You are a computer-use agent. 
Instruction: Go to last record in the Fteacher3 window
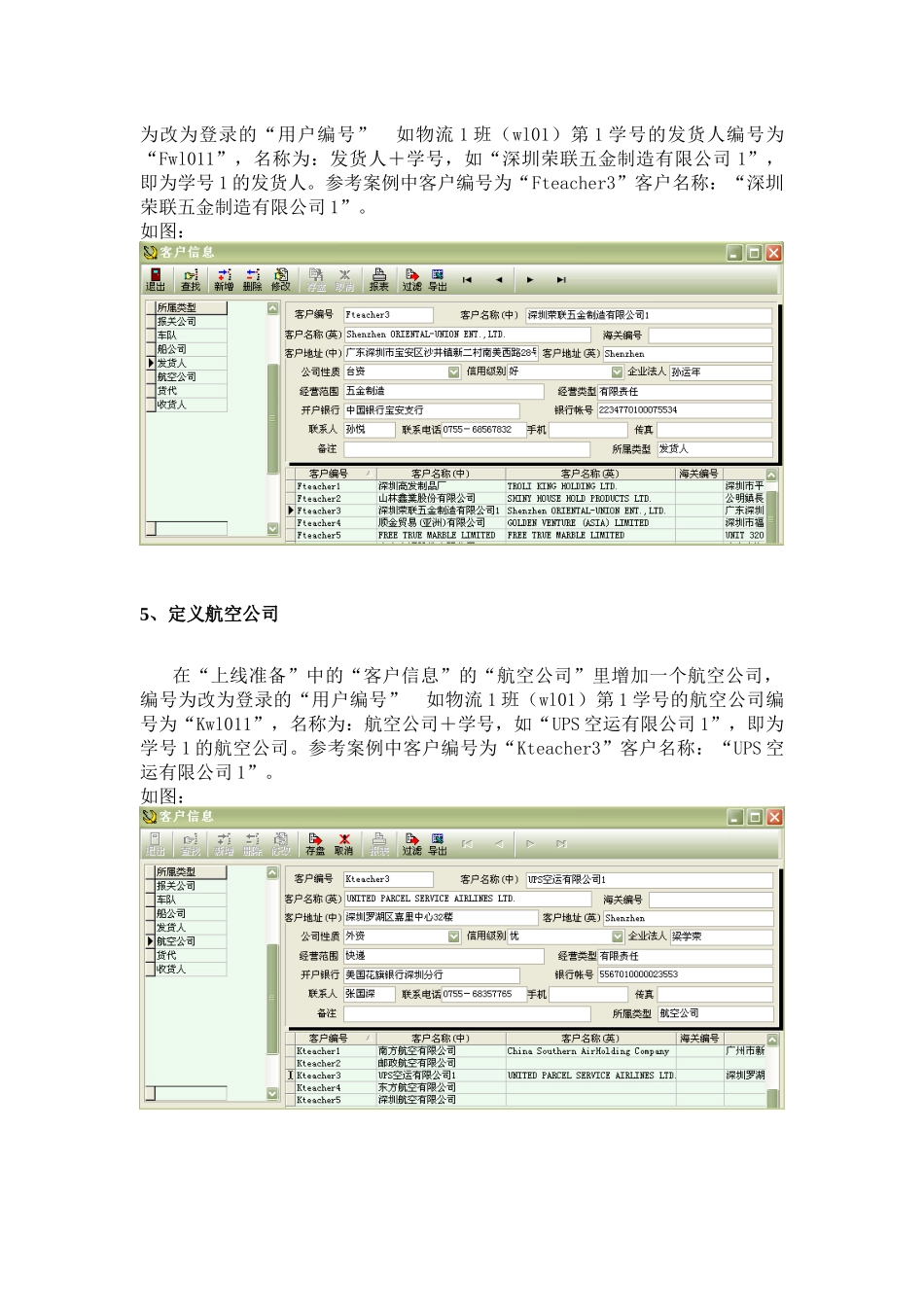point(561,279)
